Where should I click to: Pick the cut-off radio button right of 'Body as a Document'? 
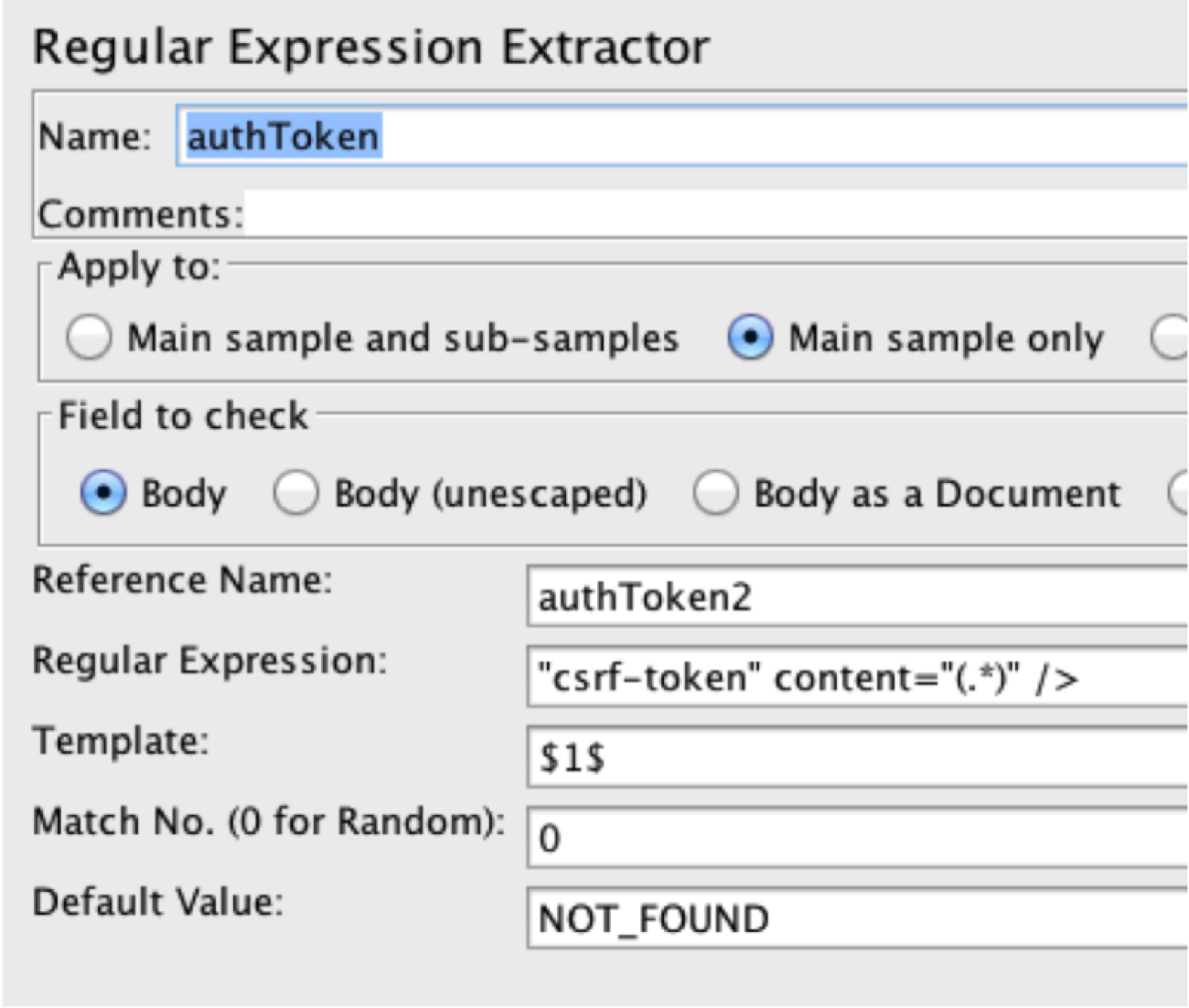point(1180,494)
